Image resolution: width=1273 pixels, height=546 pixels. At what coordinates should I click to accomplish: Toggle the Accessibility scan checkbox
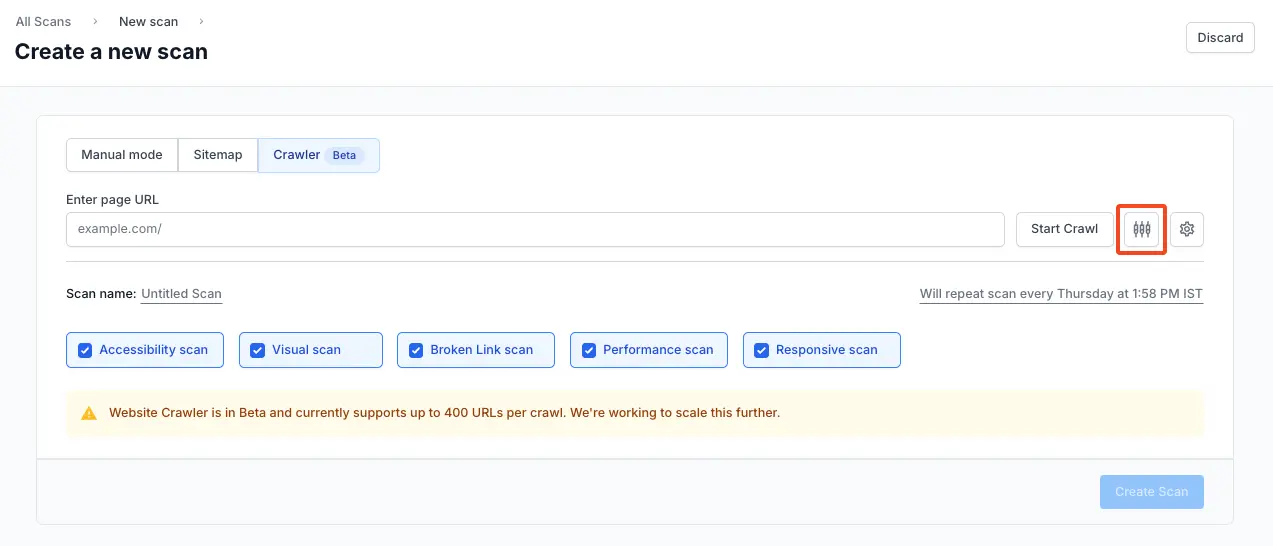tap(85, 350)
